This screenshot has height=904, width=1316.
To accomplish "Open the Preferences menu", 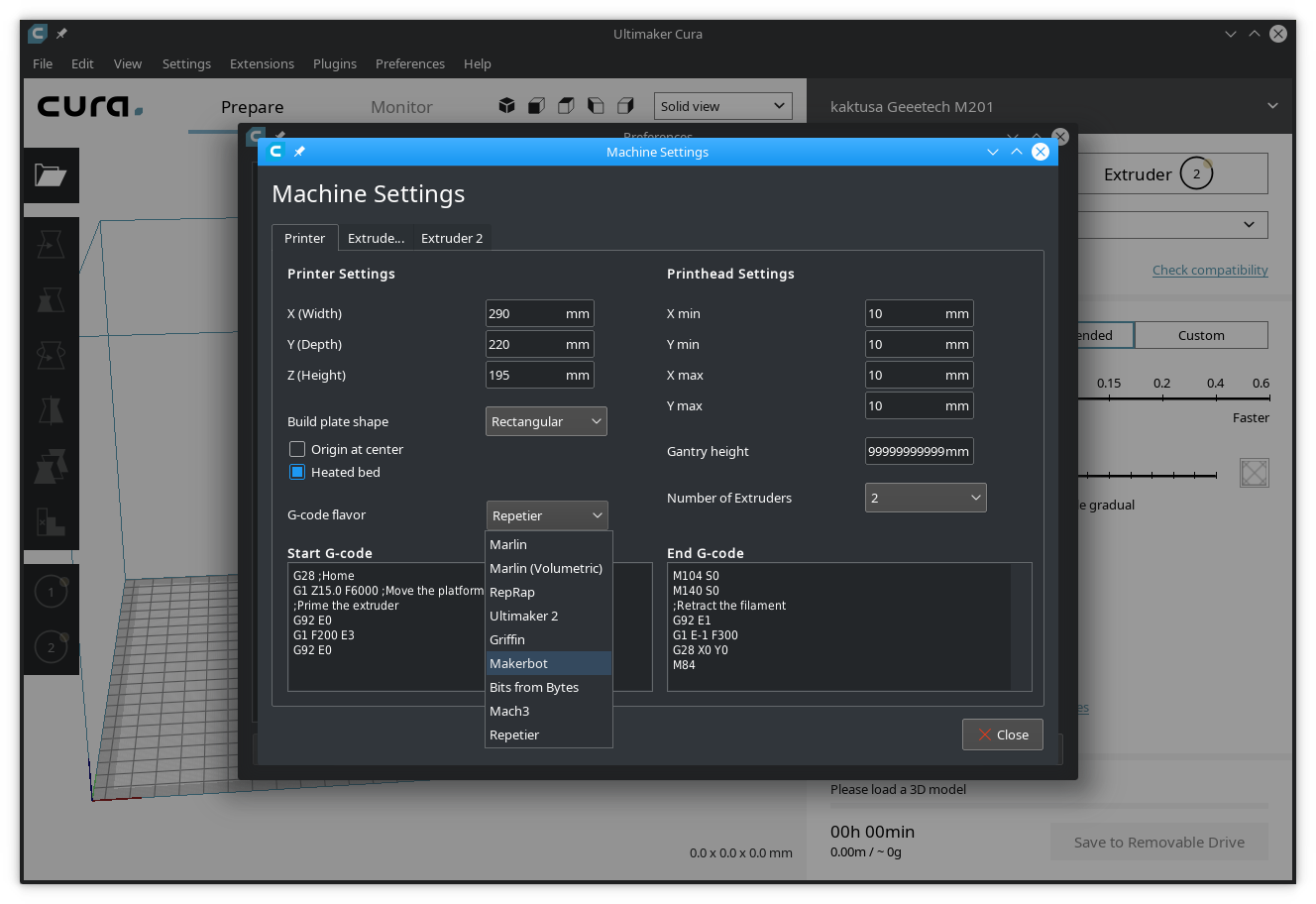I will 410,63.
